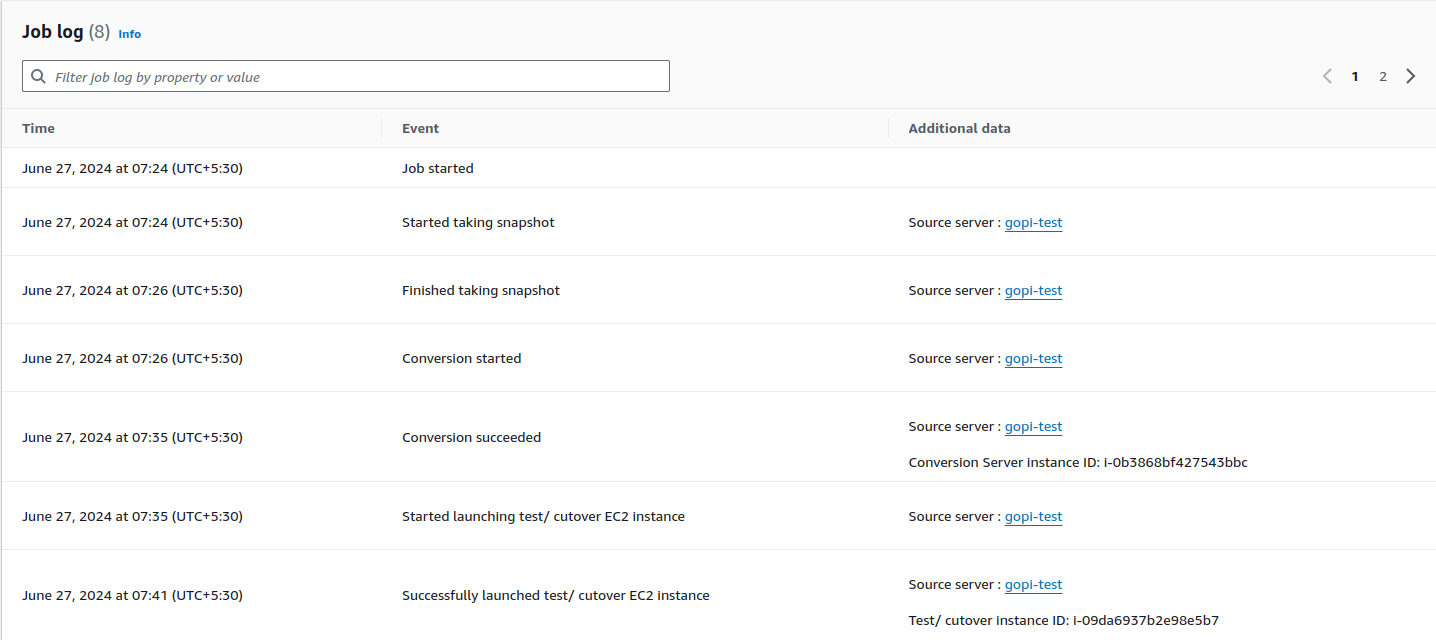Select the Job started event text

pyautogui.click(x=438, y=169)
